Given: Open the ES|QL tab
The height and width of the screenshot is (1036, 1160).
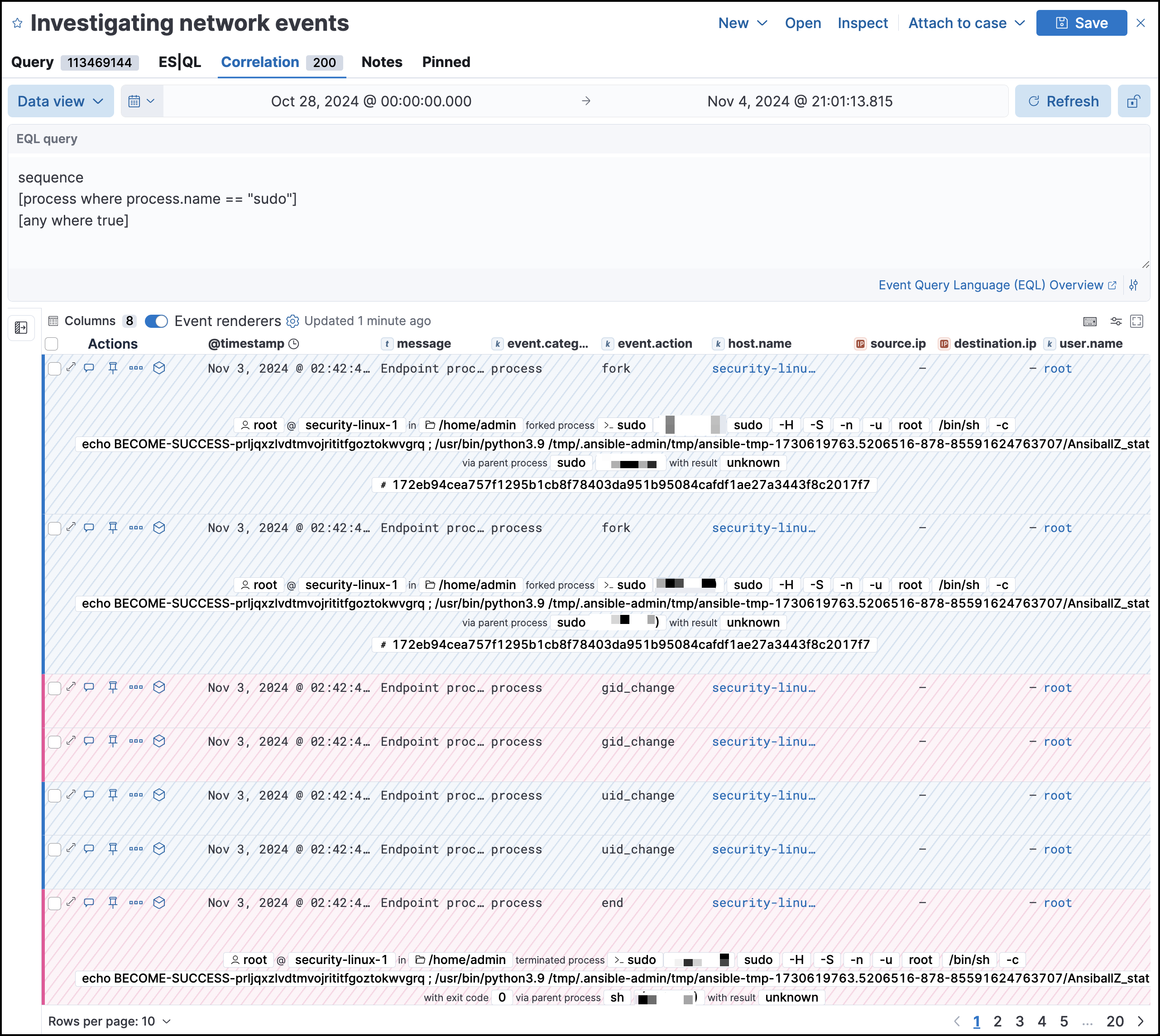Looking at the screenshot, I should (x=179, y=62).
